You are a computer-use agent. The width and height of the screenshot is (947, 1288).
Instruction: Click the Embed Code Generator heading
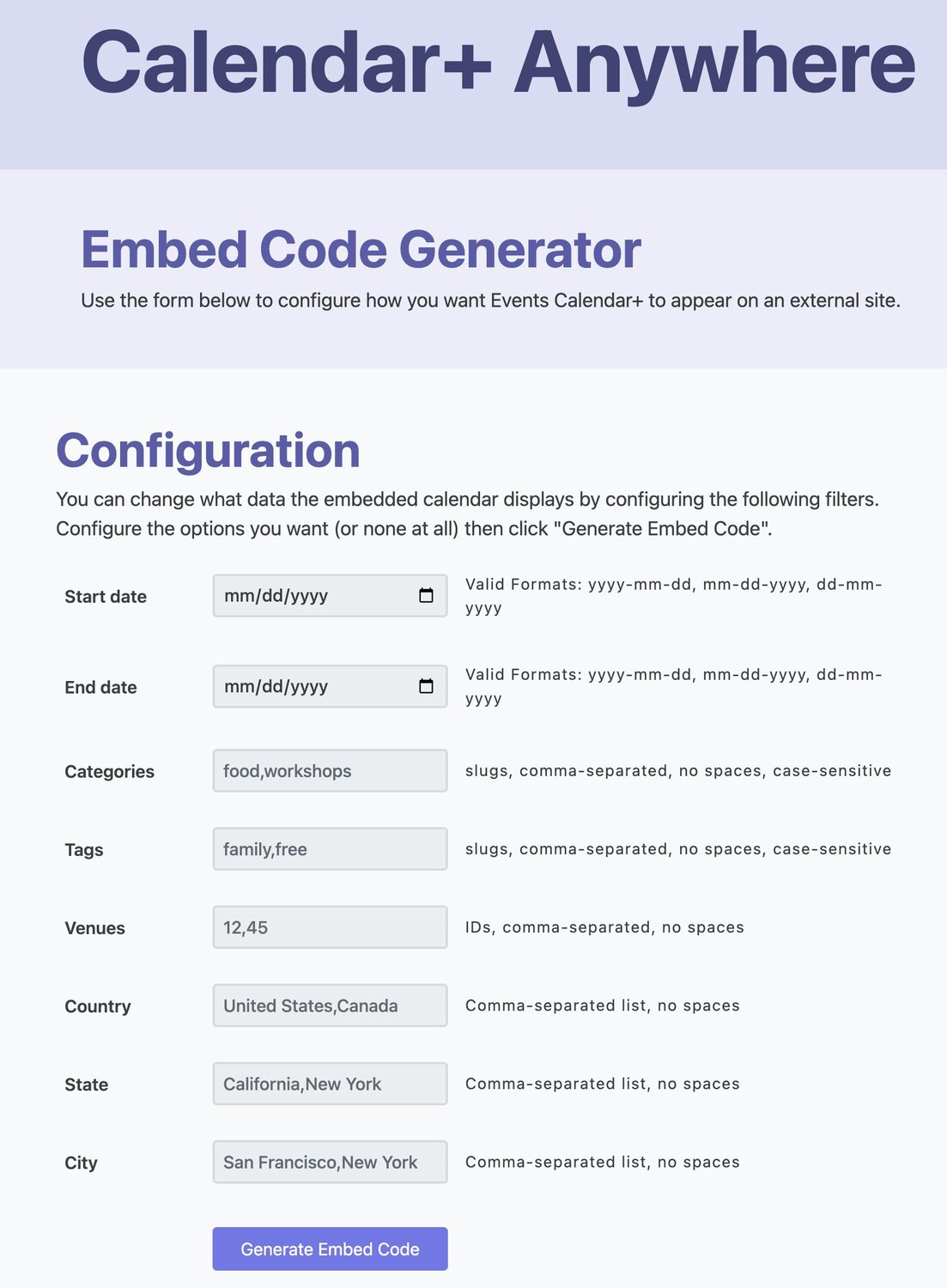coord(361,249)
